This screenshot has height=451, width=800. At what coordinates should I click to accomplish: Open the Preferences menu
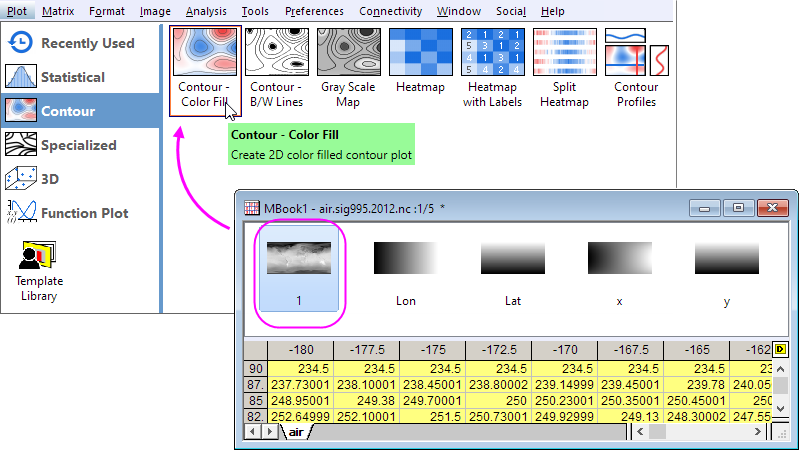pyautogui.click(x=314, y=11)
